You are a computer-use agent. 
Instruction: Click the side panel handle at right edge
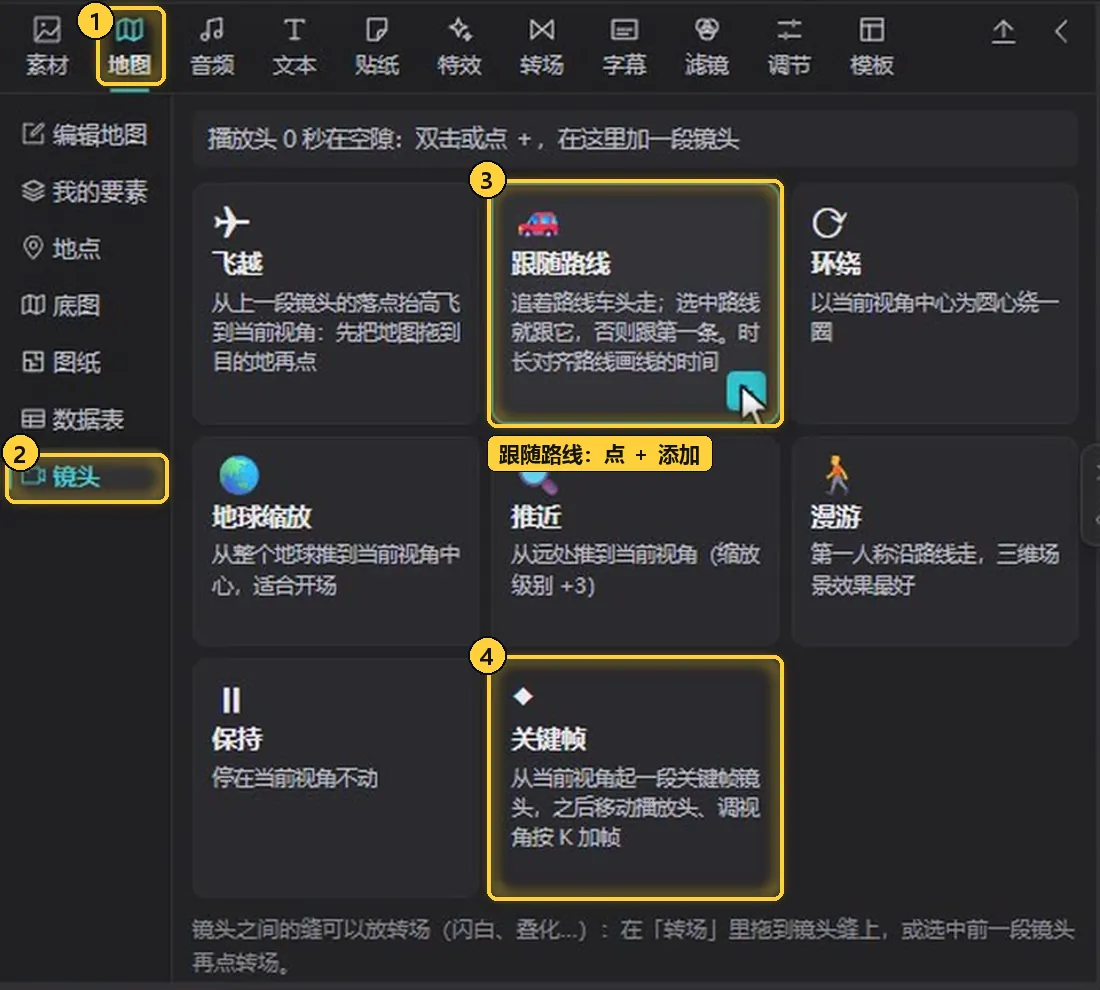click(x=1093, y=495)
